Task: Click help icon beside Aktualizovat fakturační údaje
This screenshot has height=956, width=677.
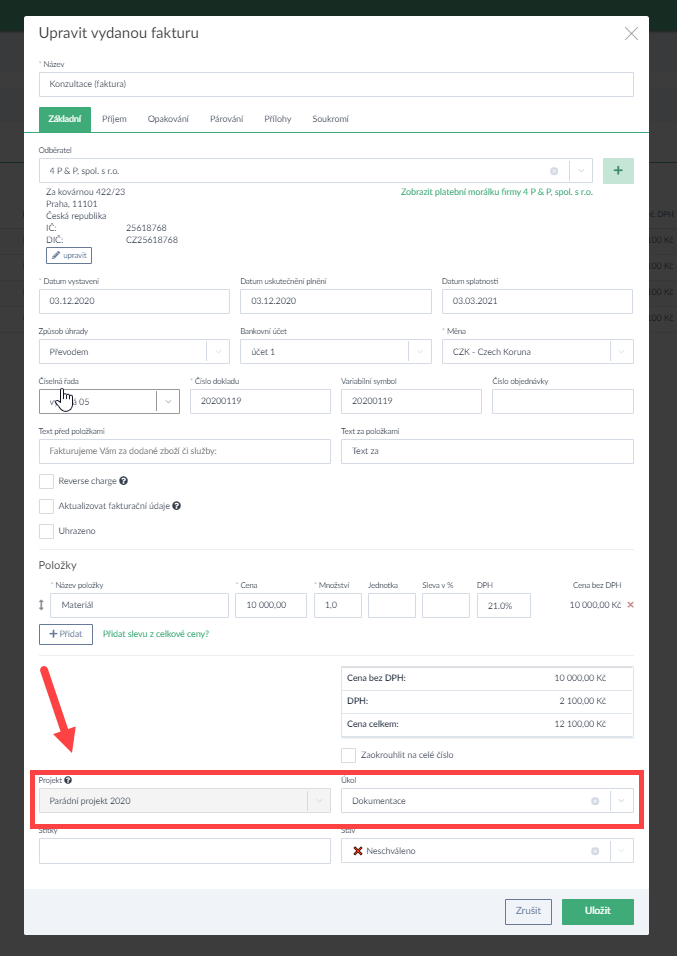Action: [176, 506]
